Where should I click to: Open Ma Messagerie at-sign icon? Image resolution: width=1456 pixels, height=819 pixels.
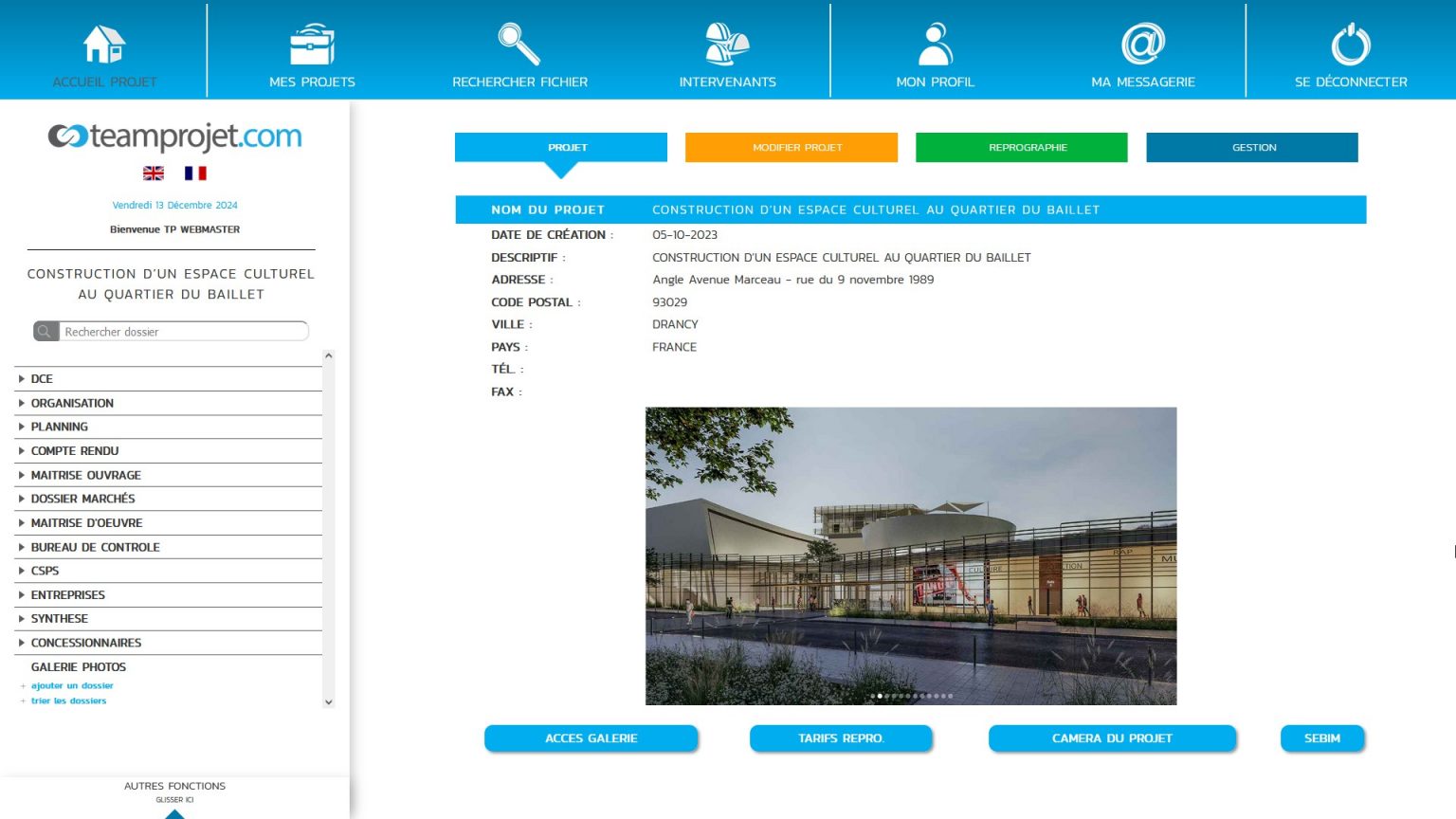pos(1142,45)
